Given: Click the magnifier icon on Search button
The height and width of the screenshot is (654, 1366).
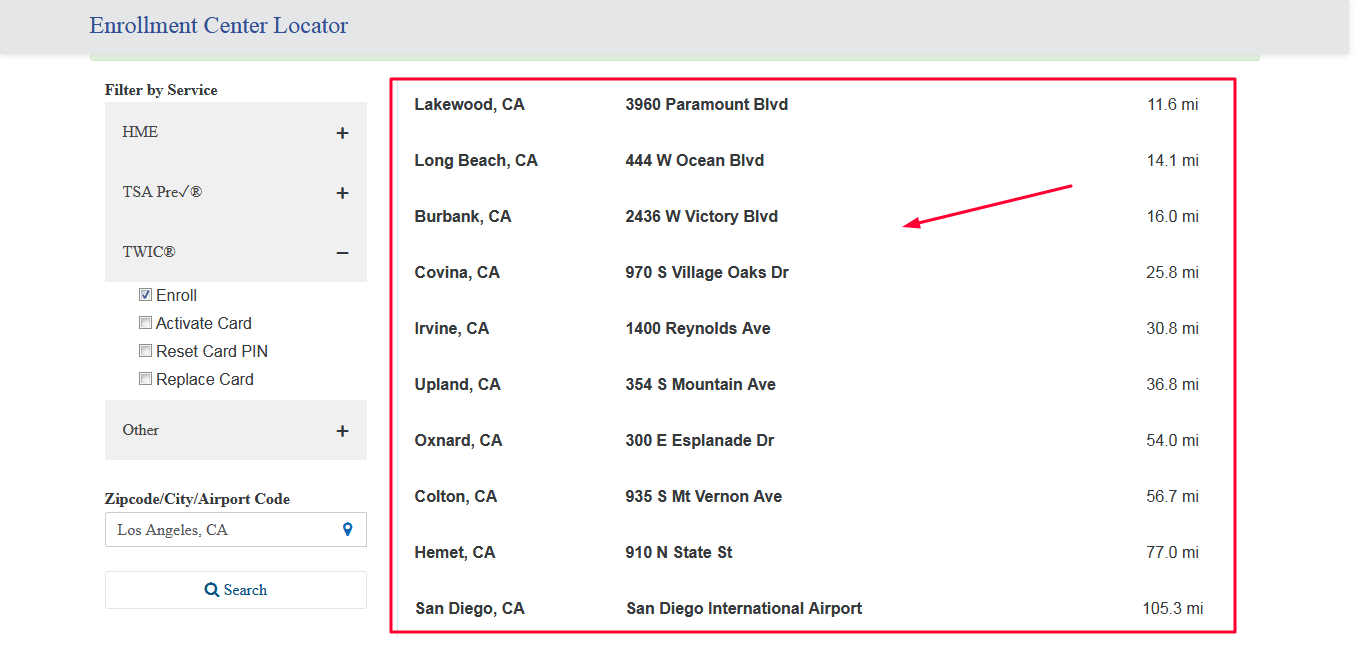Looking at the screenshot, I should point(212,590).
